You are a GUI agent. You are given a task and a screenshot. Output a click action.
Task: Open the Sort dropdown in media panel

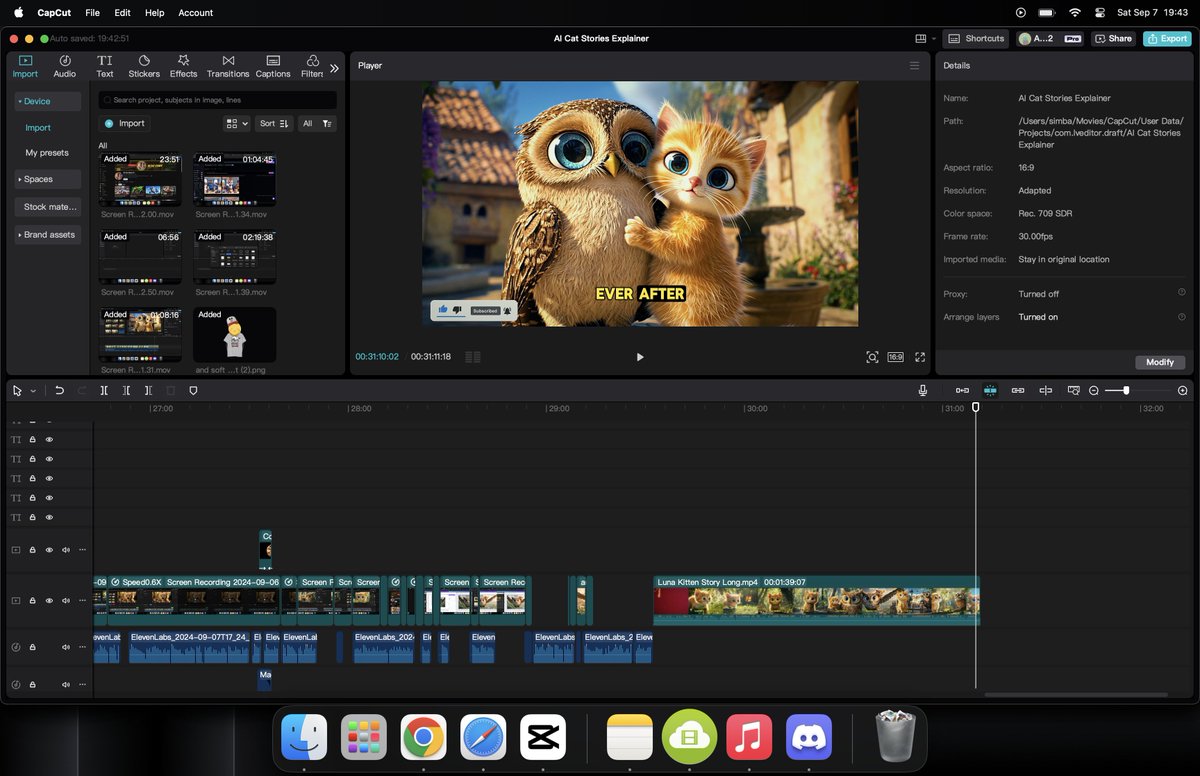pyautogui.click(x=274, y=123)
